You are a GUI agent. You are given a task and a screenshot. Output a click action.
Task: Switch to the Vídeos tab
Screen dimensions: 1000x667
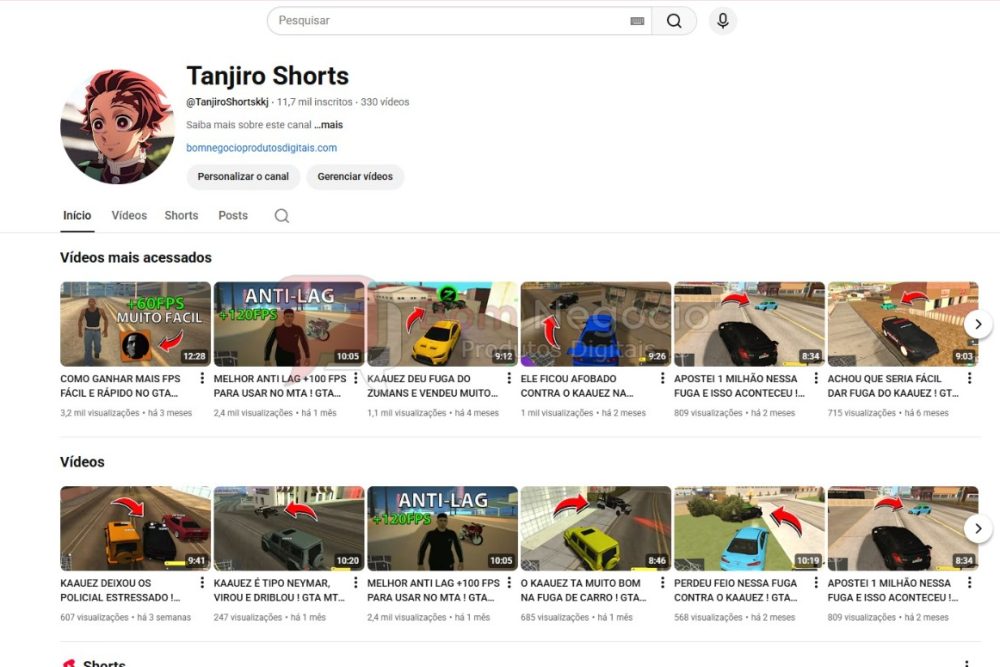pos(129,216)
